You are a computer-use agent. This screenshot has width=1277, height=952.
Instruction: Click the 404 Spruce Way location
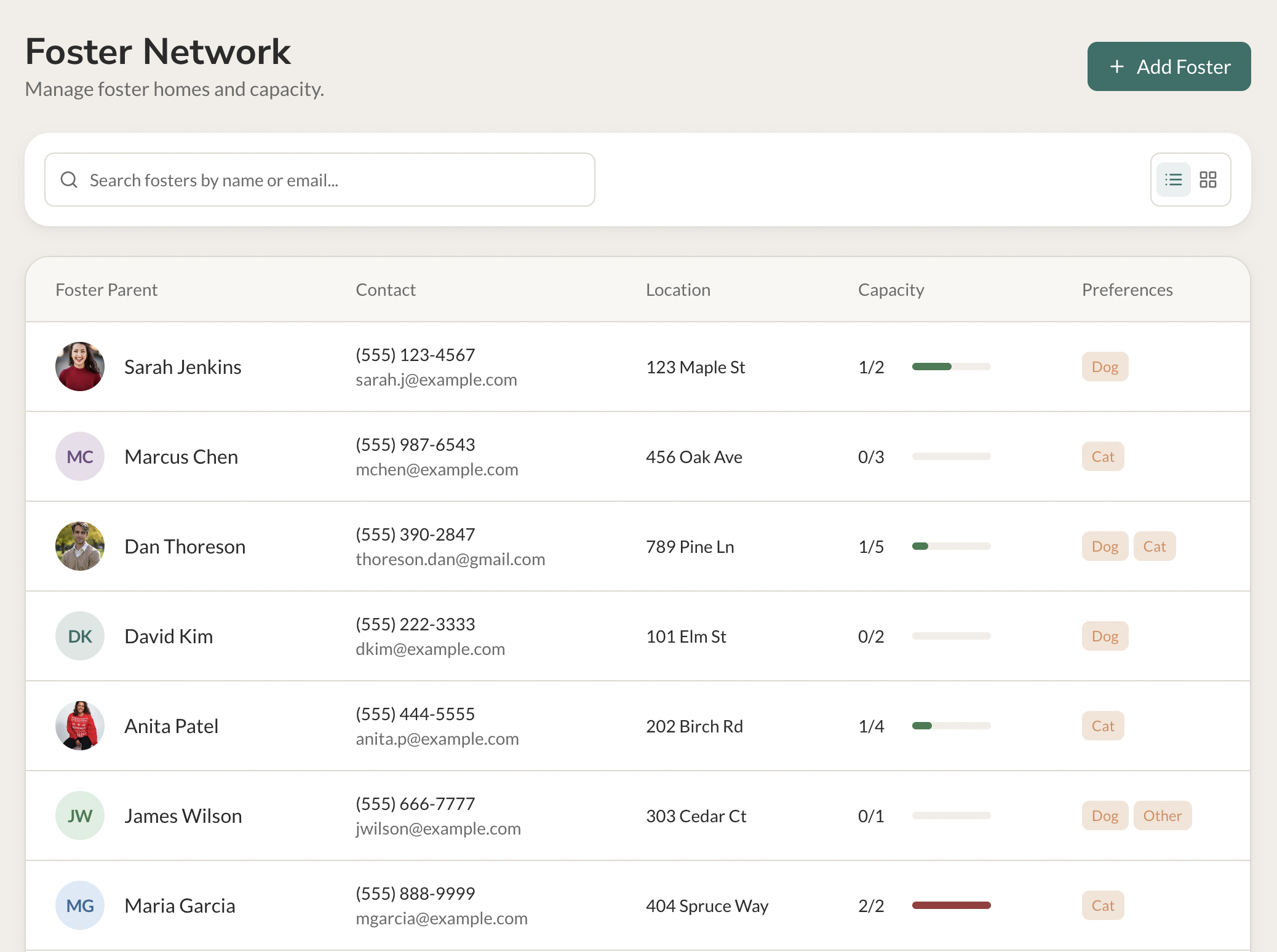707,906
